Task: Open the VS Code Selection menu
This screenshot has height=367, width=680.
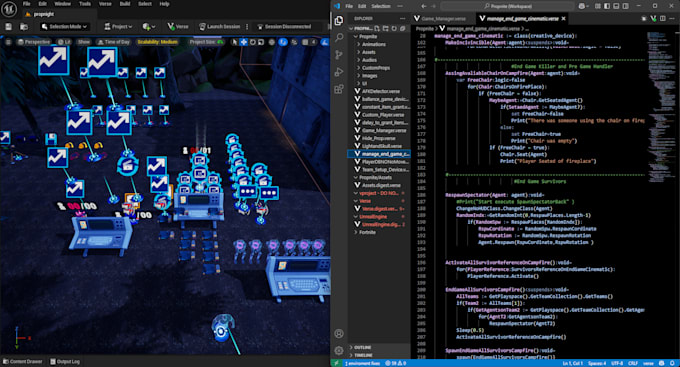Action: [381, 6]
